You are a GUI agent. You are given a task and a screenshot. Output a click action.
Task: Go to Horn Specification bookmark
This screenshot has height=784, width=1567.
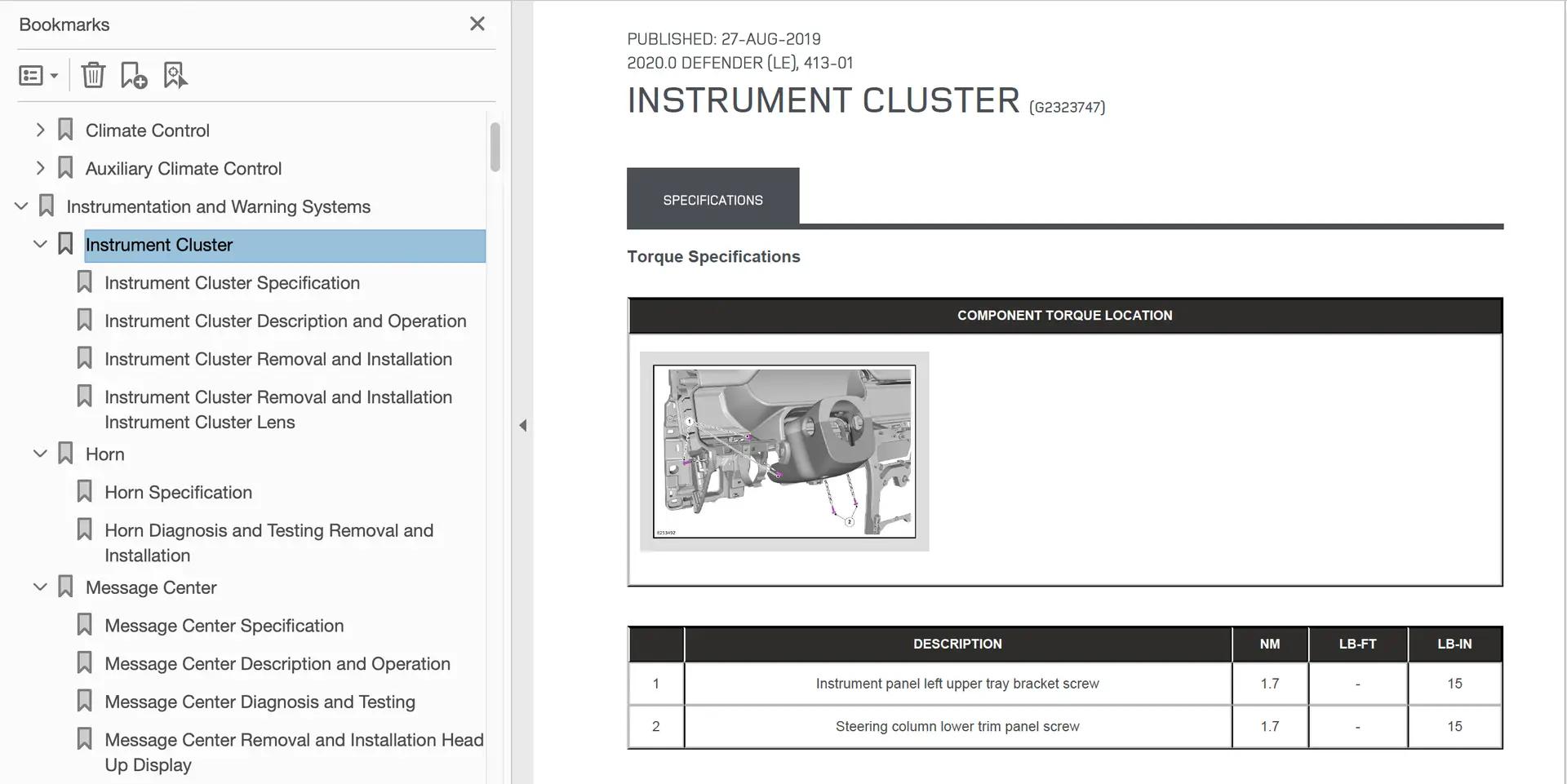click(178, 493)
